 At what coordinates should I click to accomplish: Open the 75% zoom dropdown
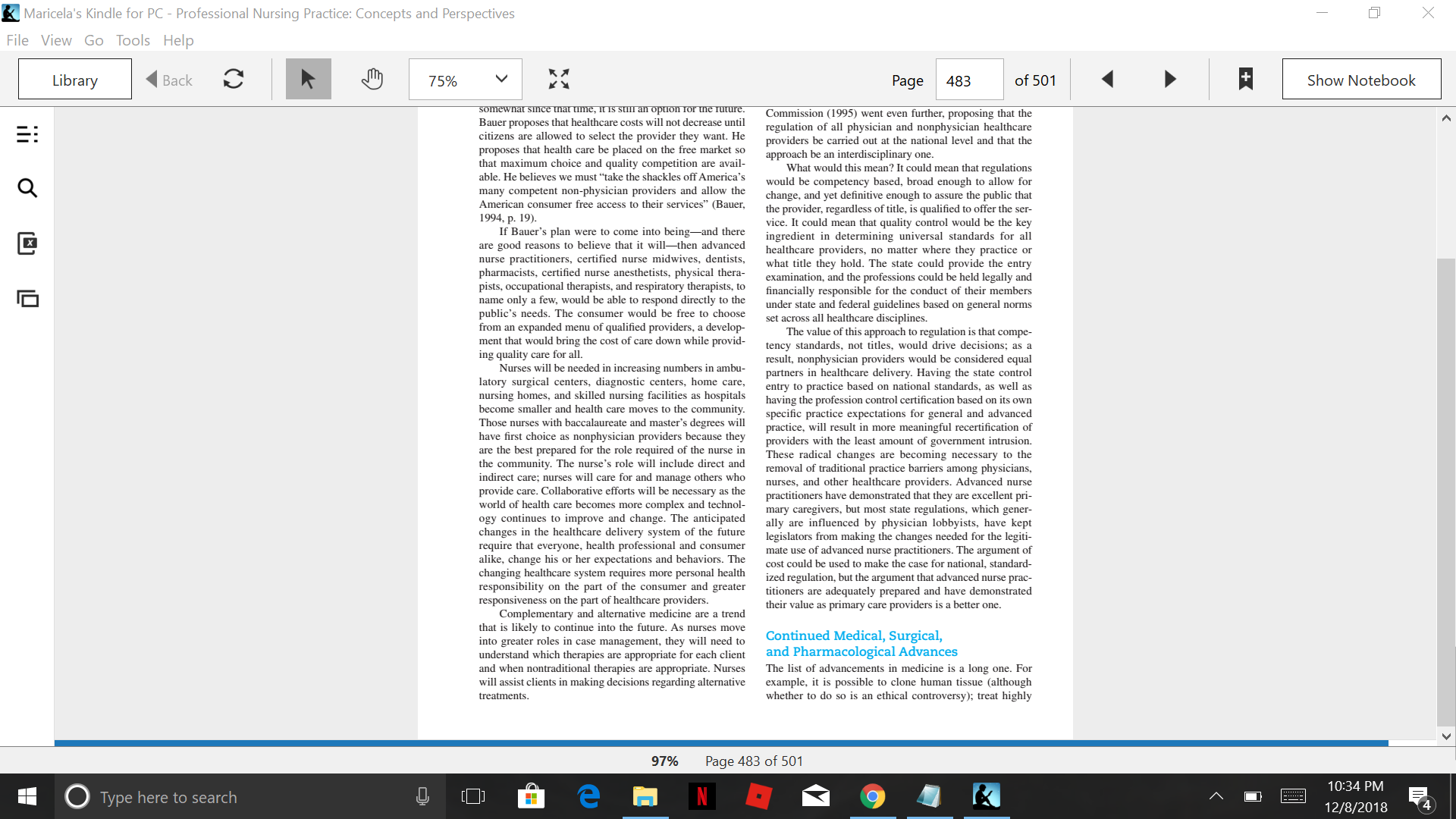coord(465,79)
